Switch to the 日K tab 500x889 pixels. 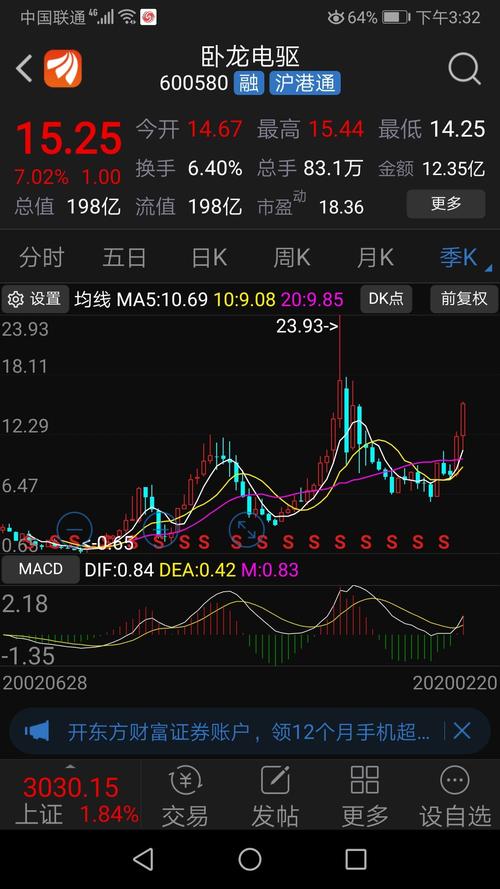pyautogui.click(x=209, y=258)
